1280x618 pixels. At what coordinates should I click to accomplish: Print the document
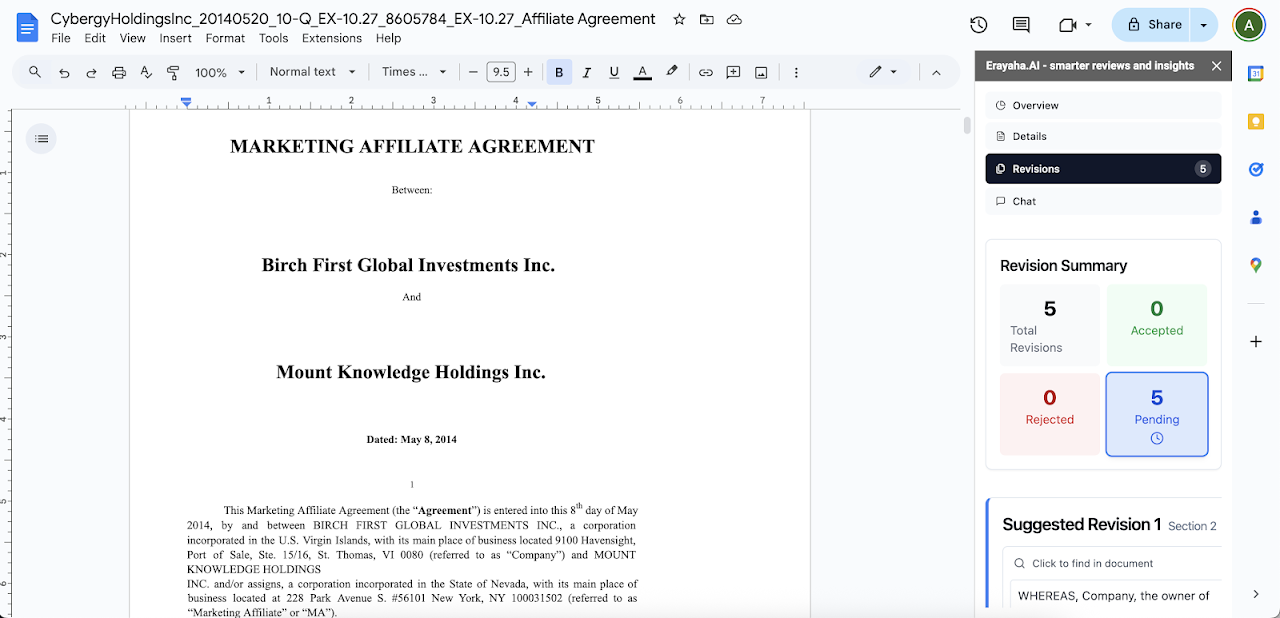[x=119, y=72]
